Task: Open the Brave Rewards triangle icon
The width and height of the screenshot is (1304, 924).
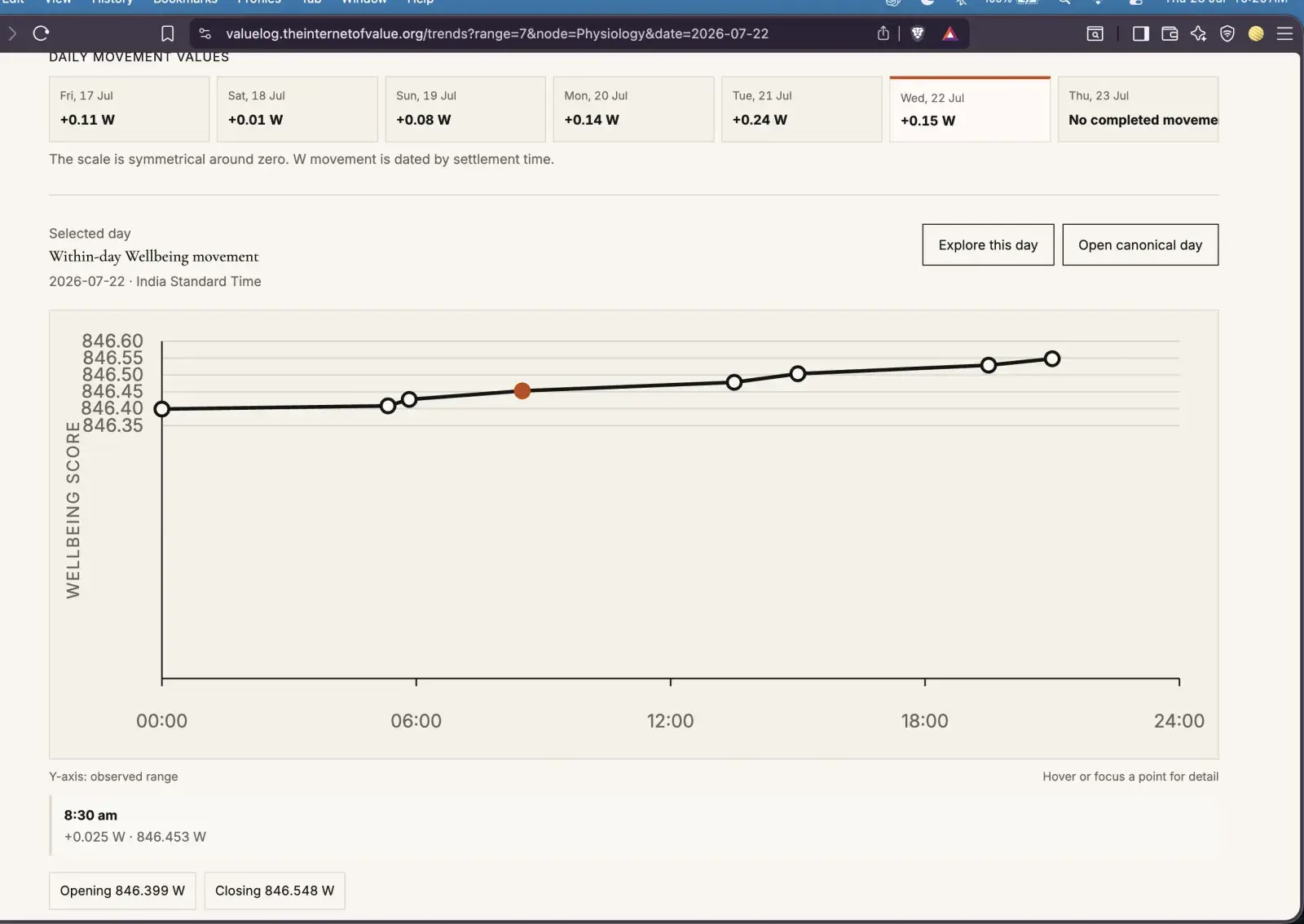Action: tap(949, 33)
